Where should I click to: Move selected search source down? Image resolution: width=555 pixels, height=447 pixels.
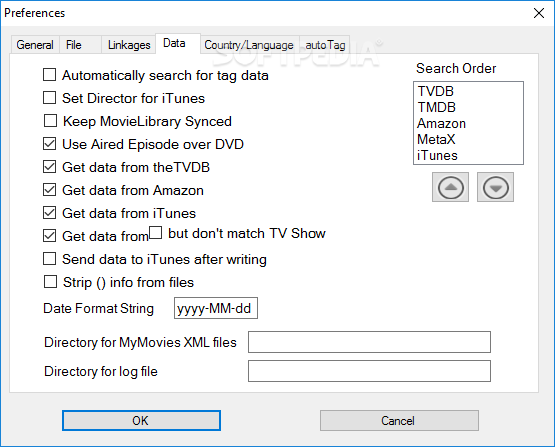tap(495, 187)
